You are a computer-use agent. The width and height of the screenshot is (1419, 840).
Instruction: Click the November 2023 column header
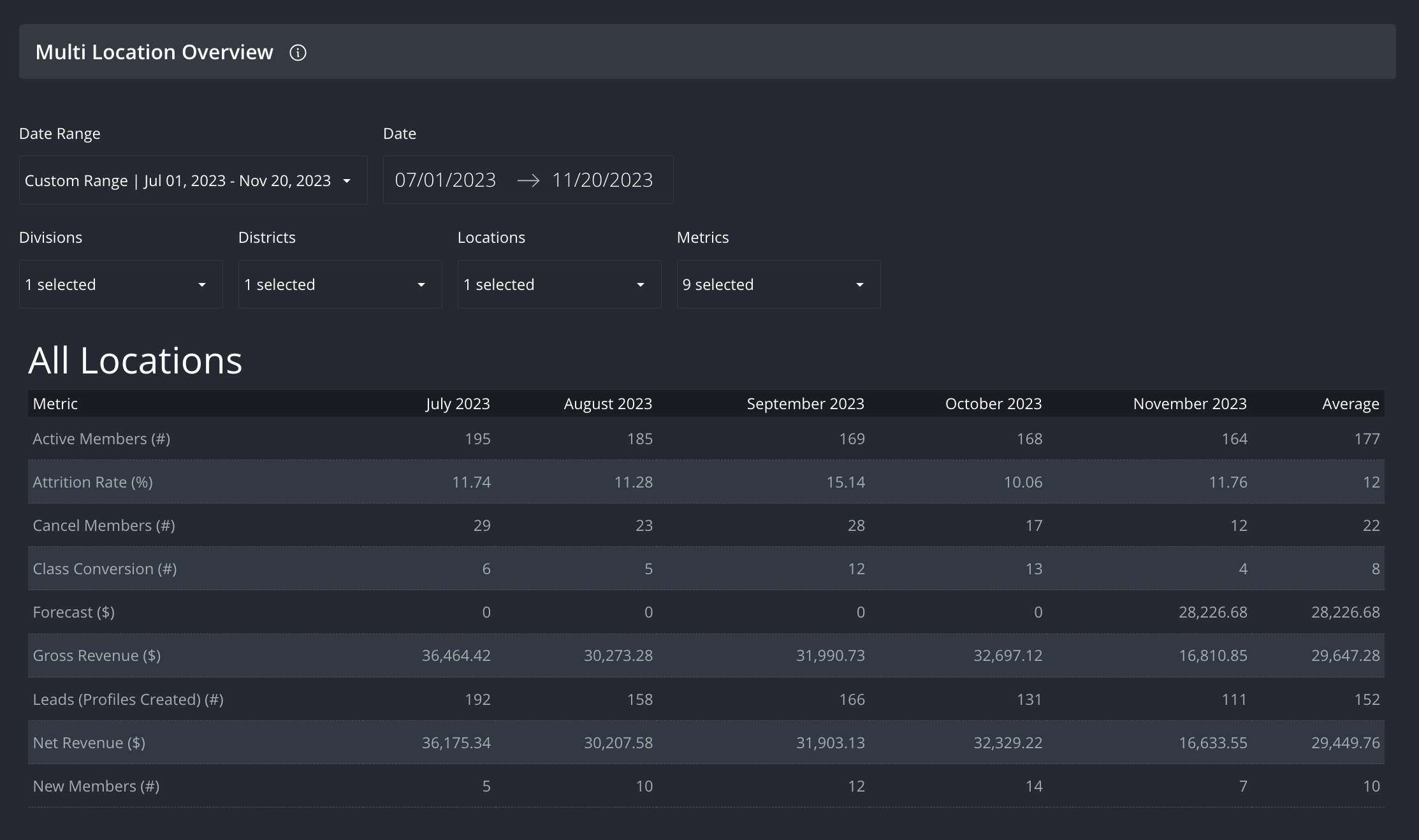tap(1190, 403)
